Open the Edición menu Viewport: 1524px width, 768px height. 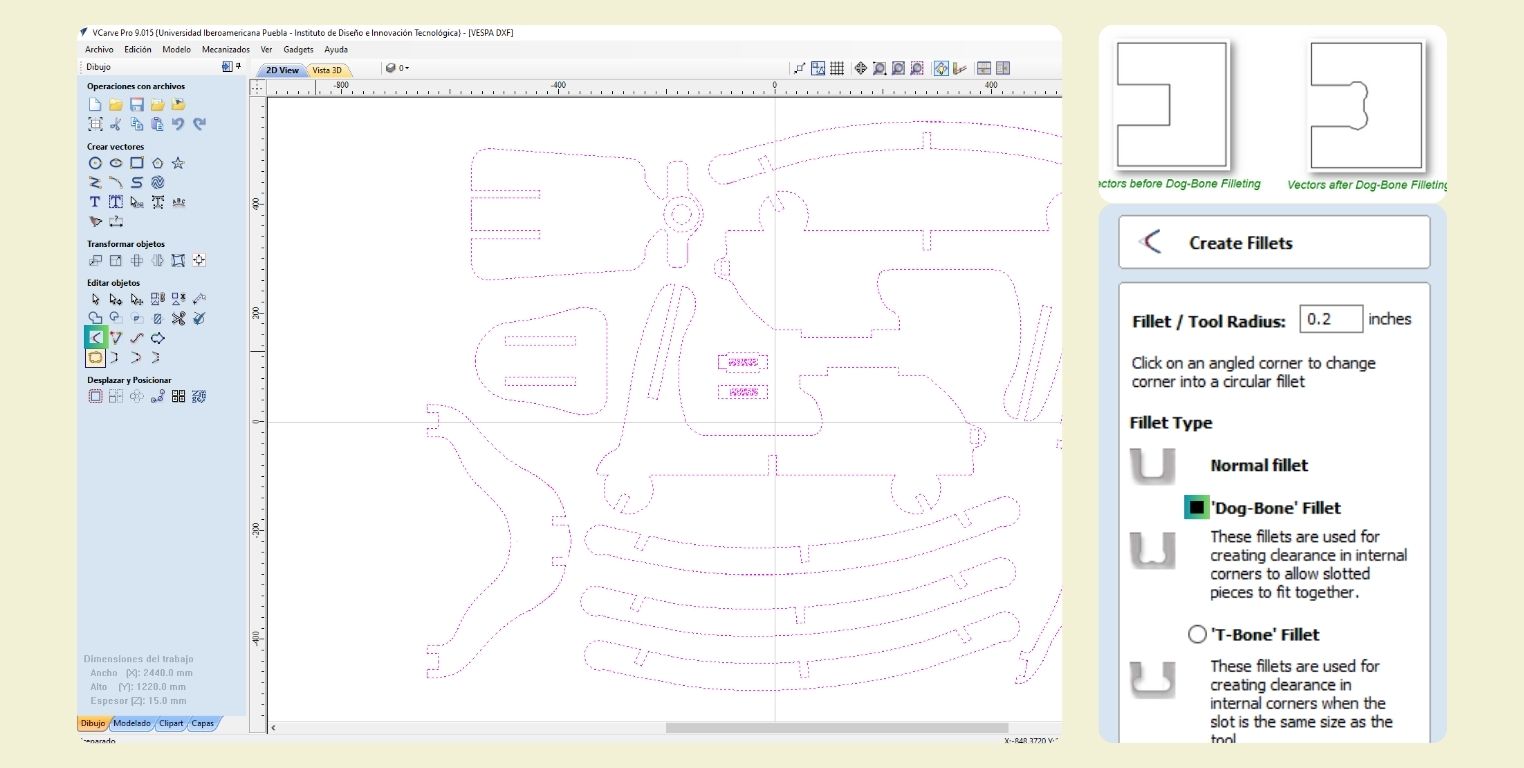pyautogui.click(x=138, y=49)
